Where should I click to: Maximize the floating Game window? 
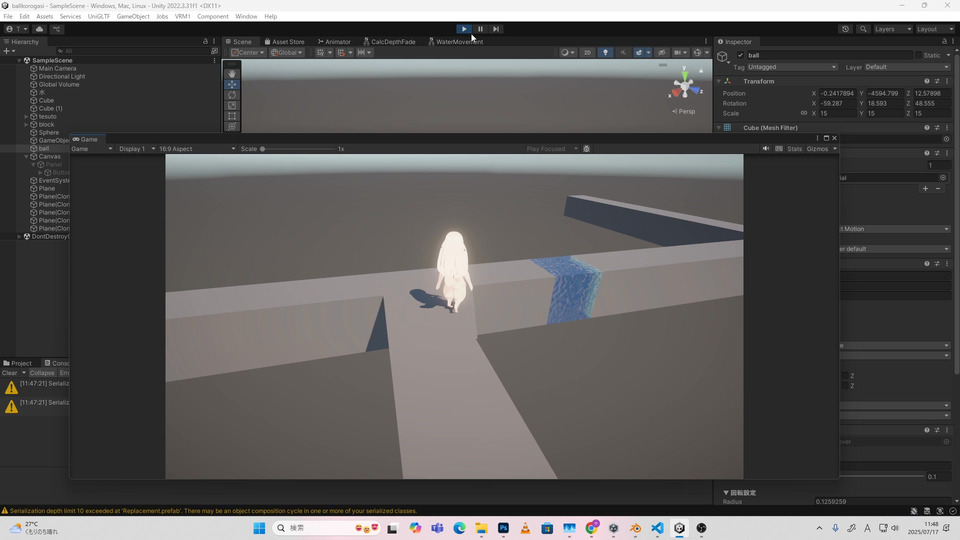pos(826,138)
